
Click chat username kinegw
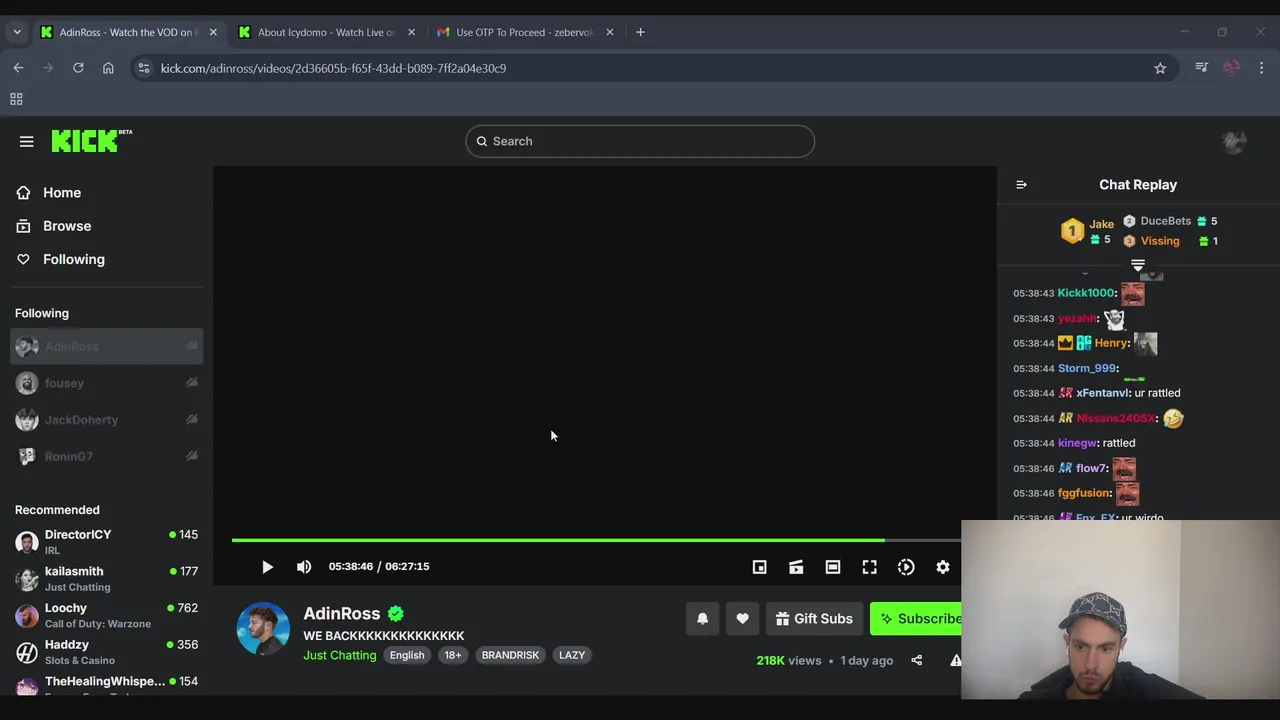click(x=1077, y=443)
